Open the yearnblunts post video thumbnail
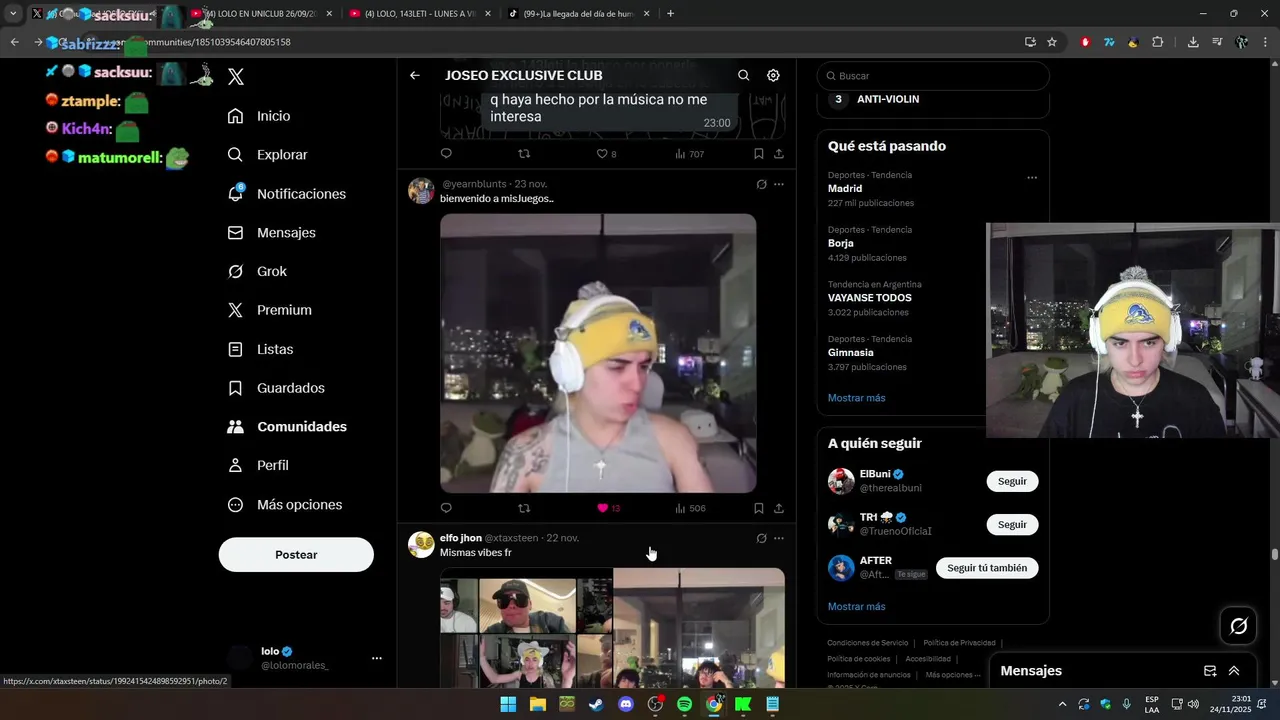This screenshot has width=1280, height=720. [x=598, y=353]
